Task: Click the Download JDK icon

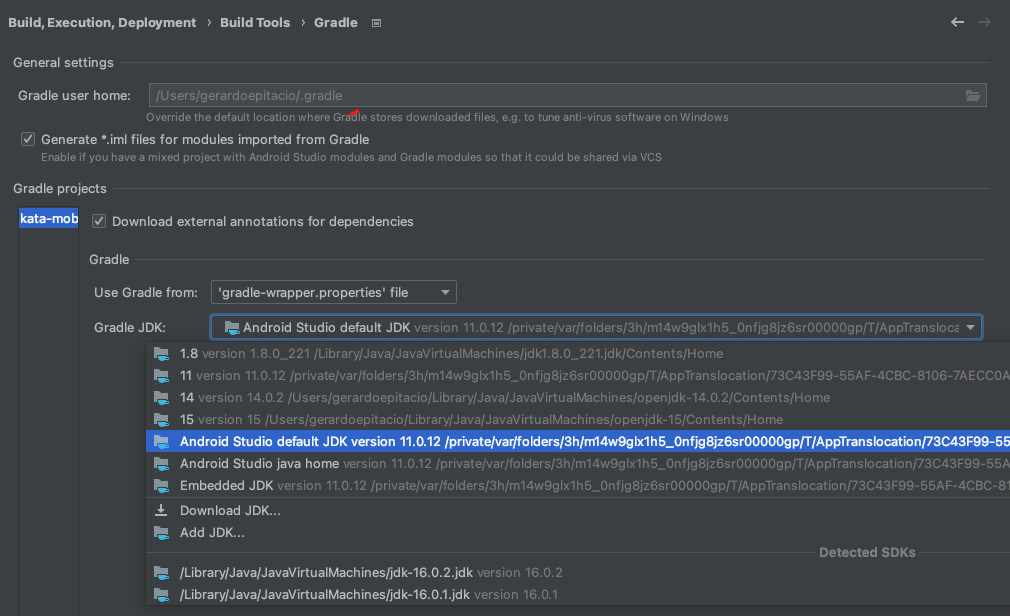Action: (x=161, y=510)
